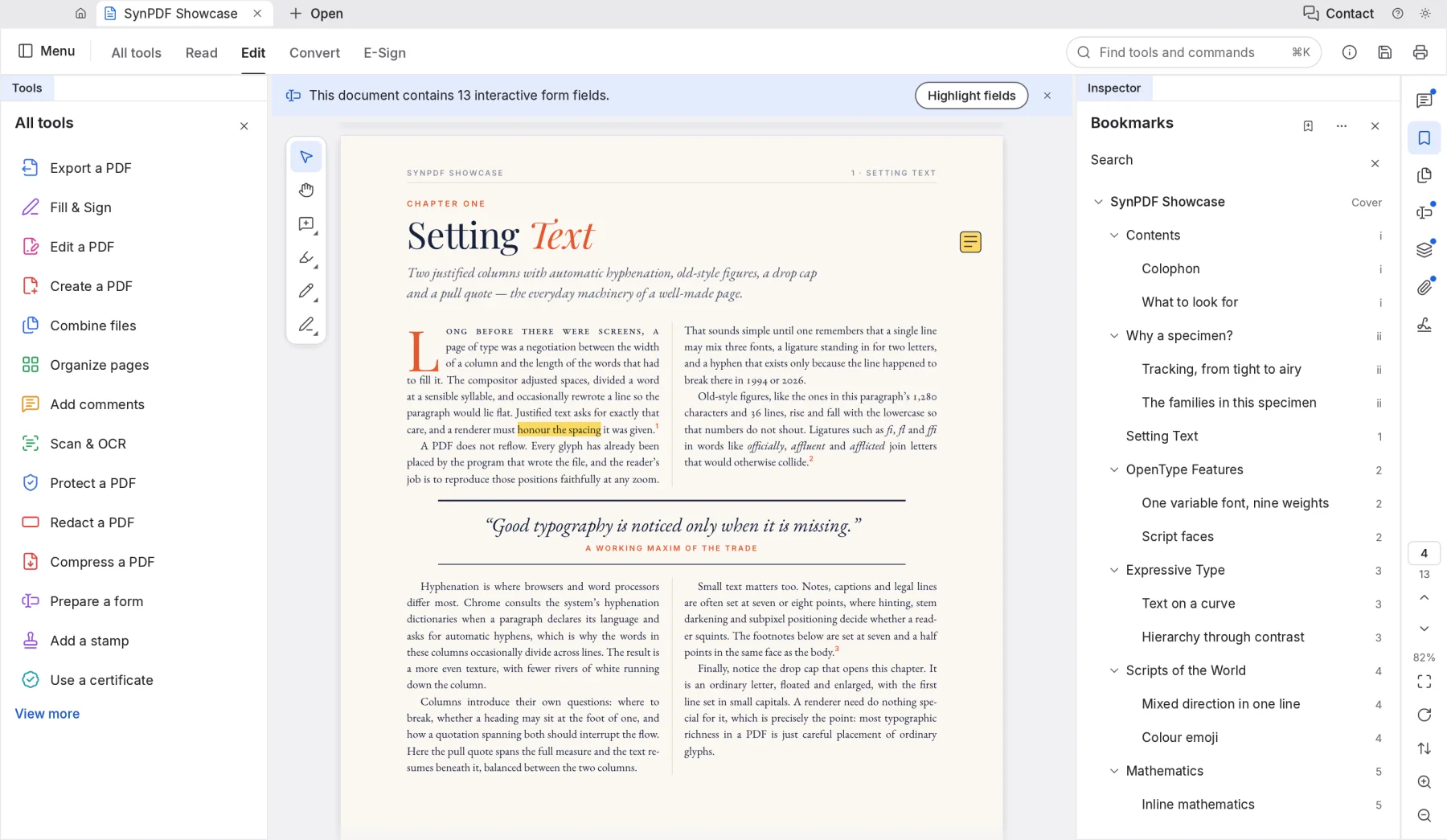Image resolution: width=1447 pixels, height=840 pixels.
Task: Click View more link
Action: click(47, 714)
